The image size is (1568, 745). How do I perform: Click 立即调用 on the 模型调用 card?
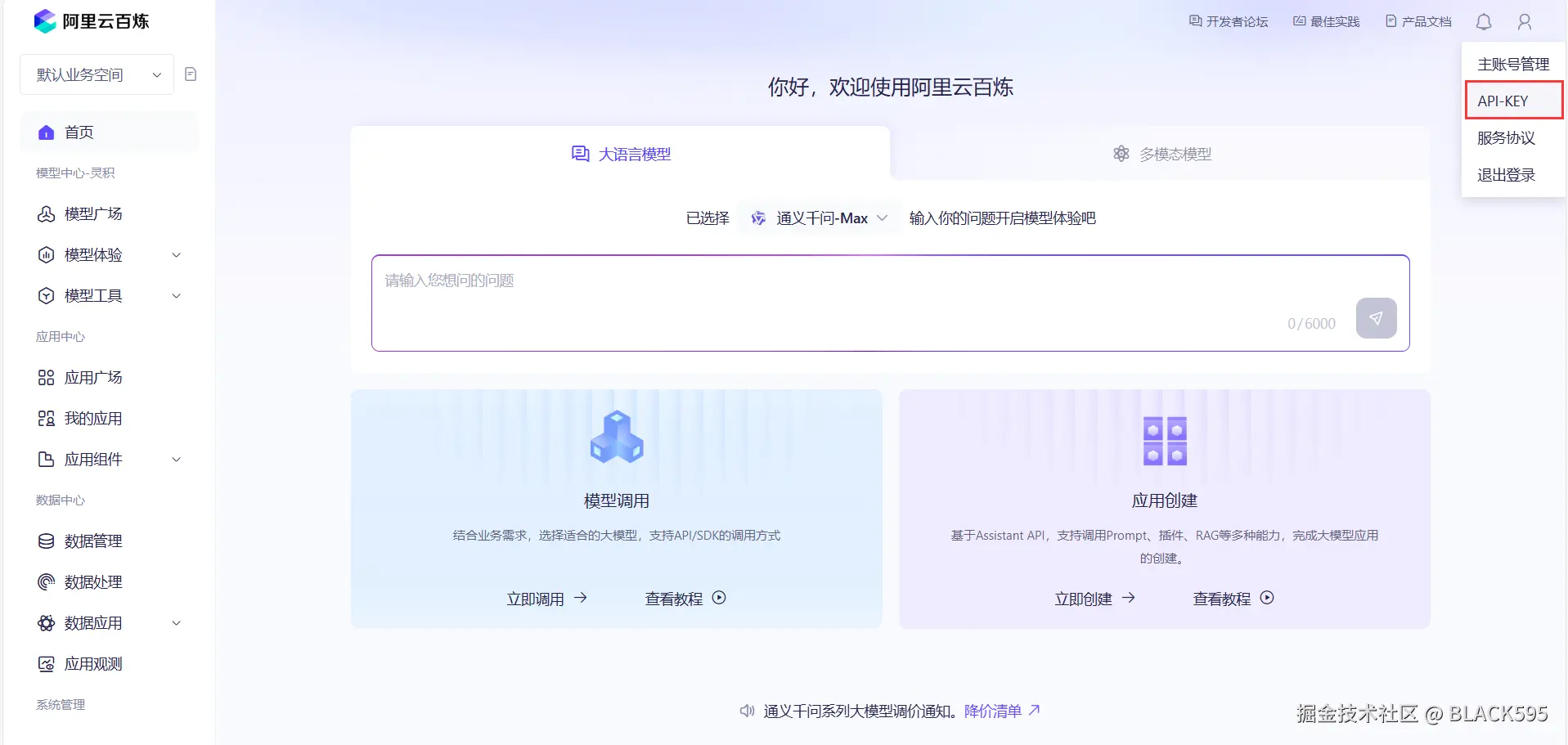click(x=546, y=599)
